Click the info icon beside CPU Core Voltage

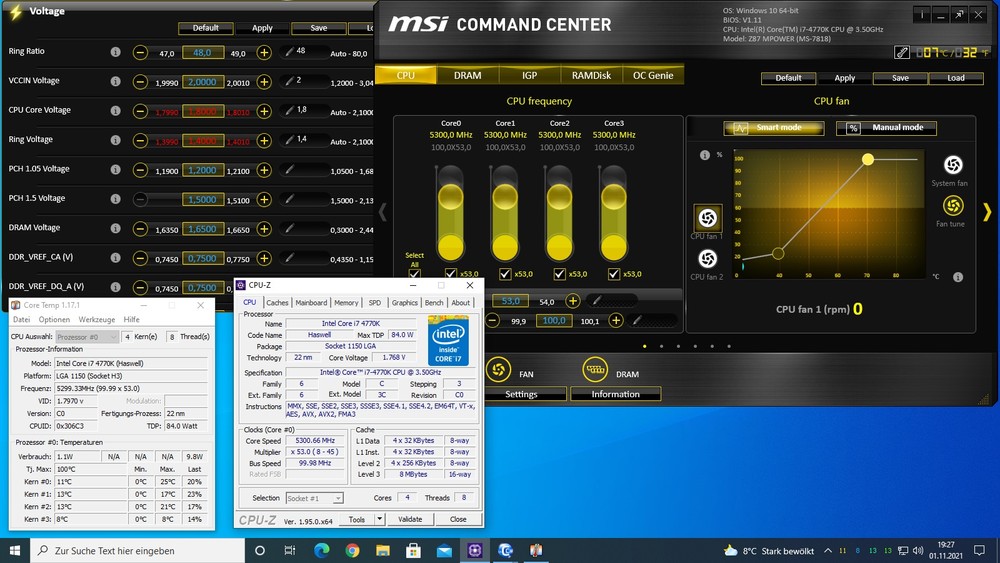pos(115,110)
